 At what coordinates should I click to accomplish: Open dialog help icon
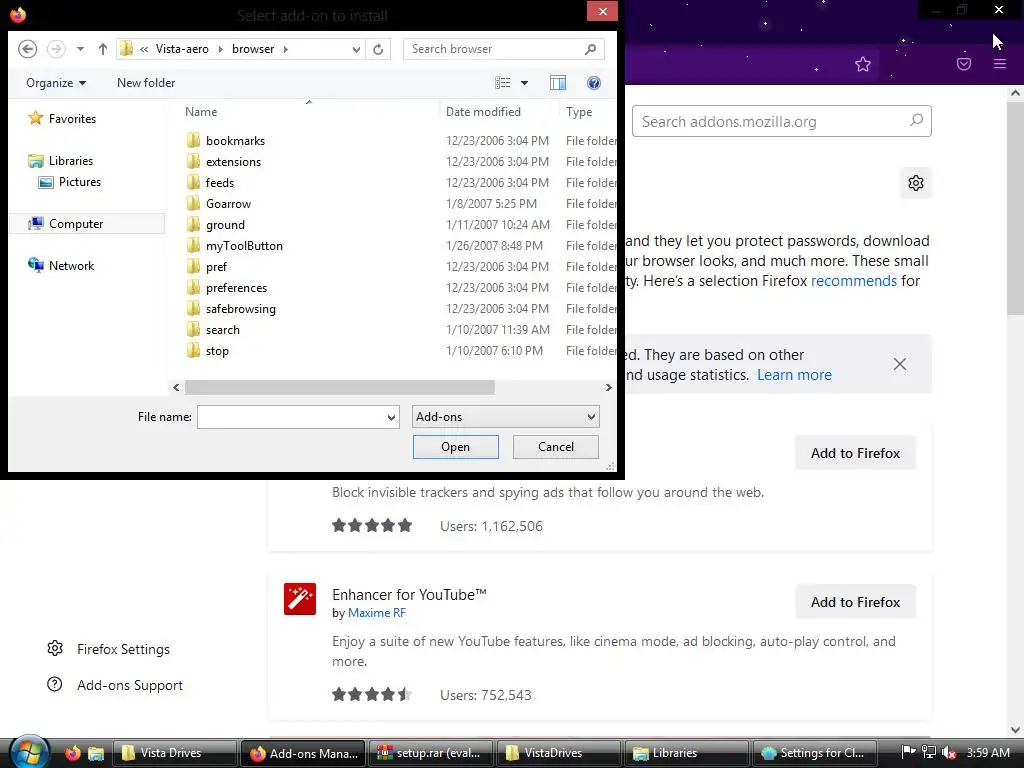(594, 83)
